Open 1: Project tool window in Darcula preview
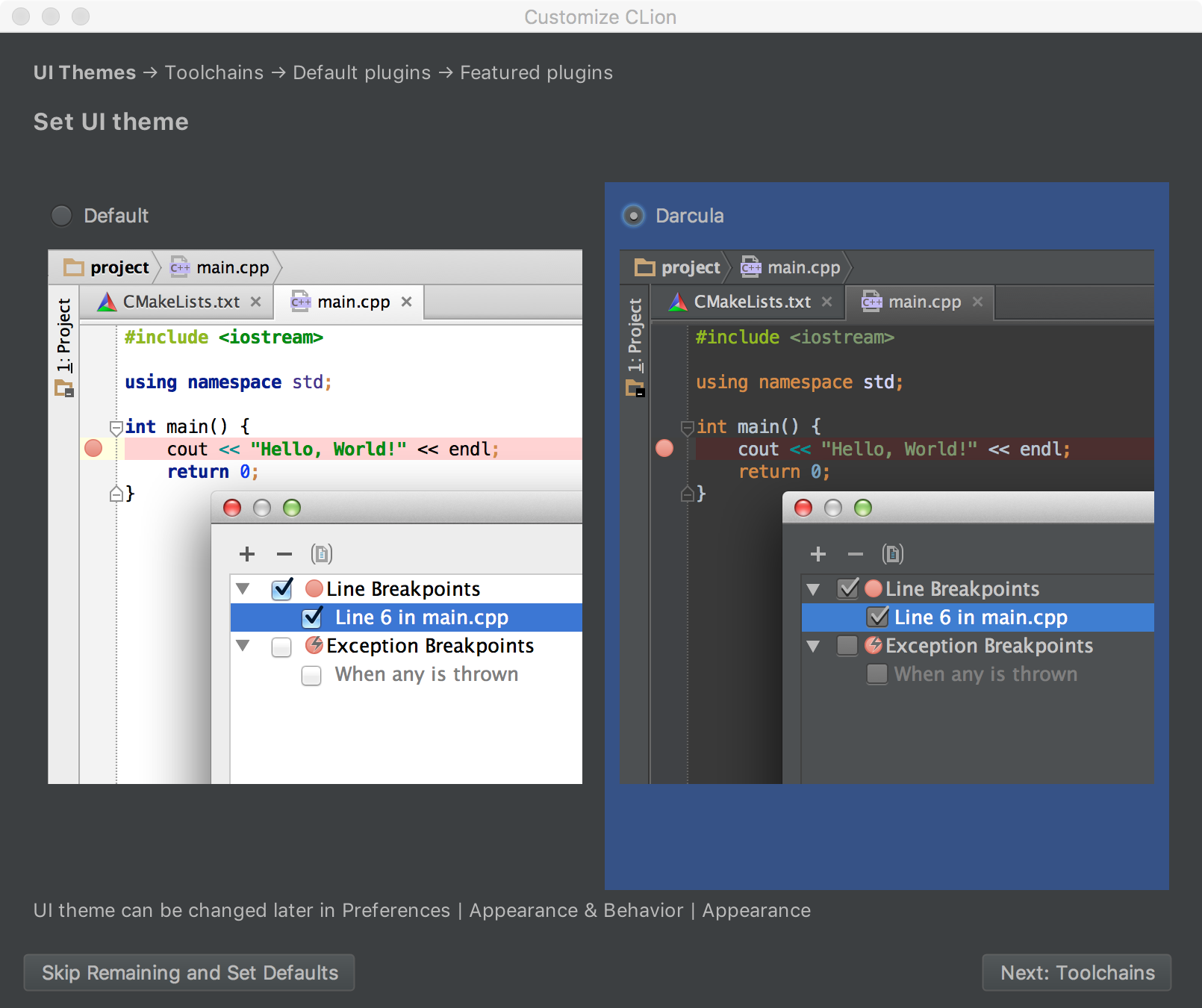Image resolution: width=1202 pixels, height=1008 pixels. click(635, 335)
